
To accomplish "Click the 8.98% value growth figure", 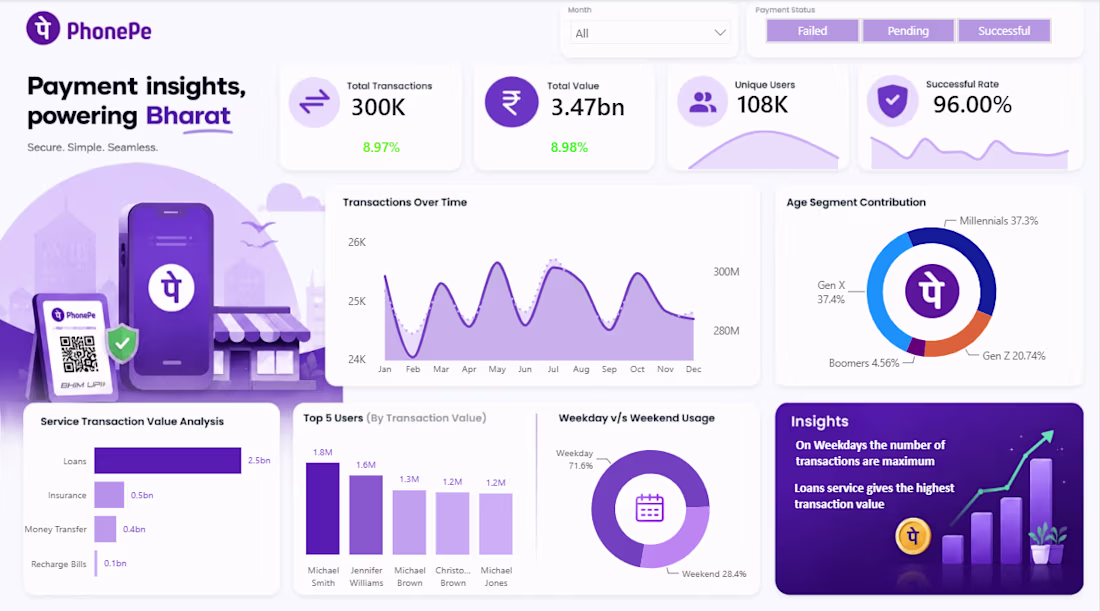I will (569, 147).
